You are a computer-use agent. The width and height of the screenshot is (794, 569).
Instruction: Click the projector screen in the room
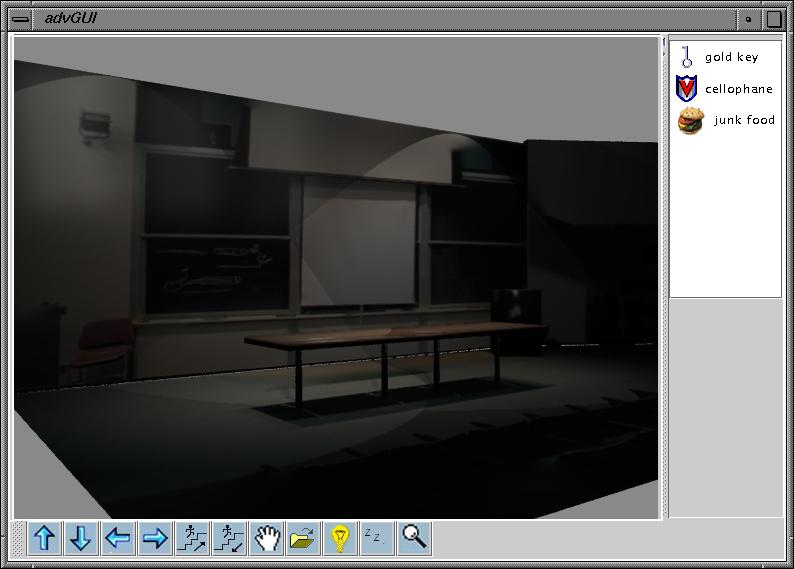pyautogui.click(x=359, y=243)
